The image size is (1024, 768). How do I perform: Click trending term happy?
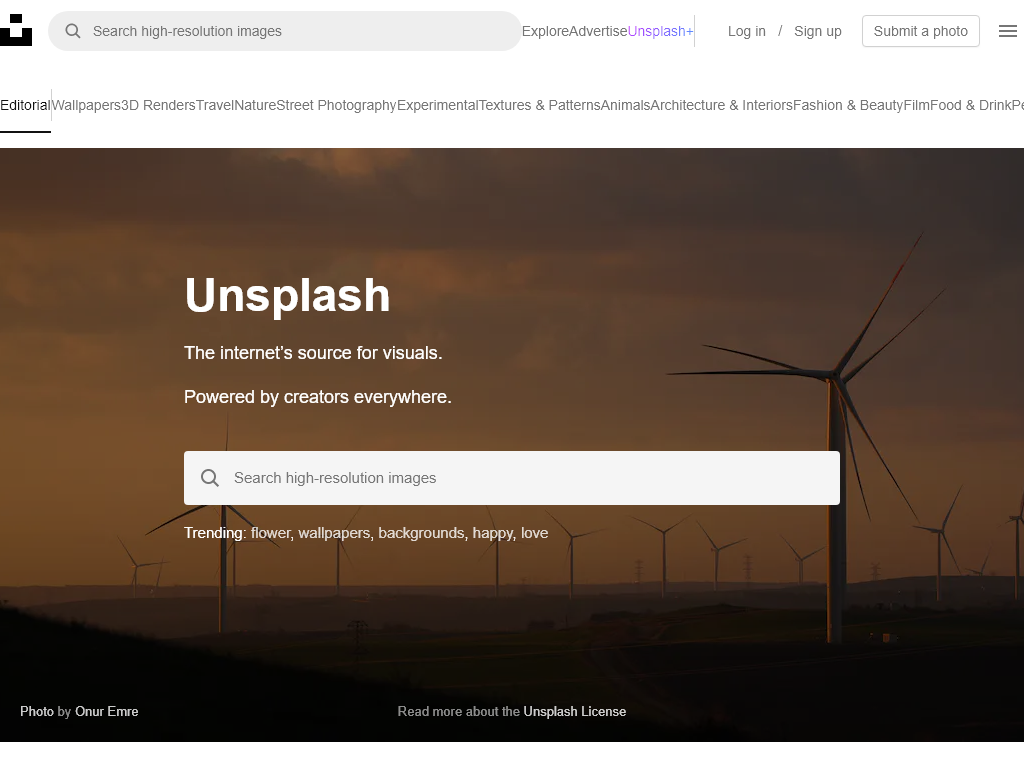point(492,533)
